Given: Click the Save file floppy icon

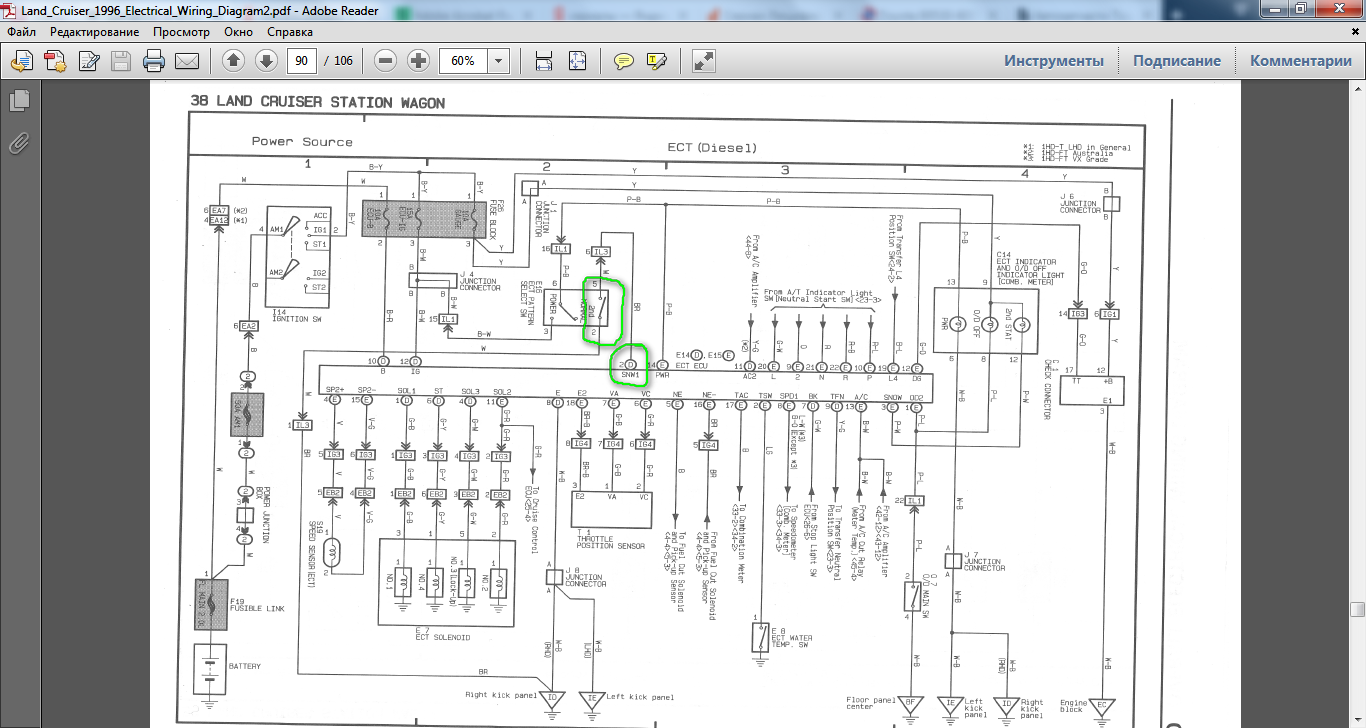Looking at the screenshot, I should [121, 61].
